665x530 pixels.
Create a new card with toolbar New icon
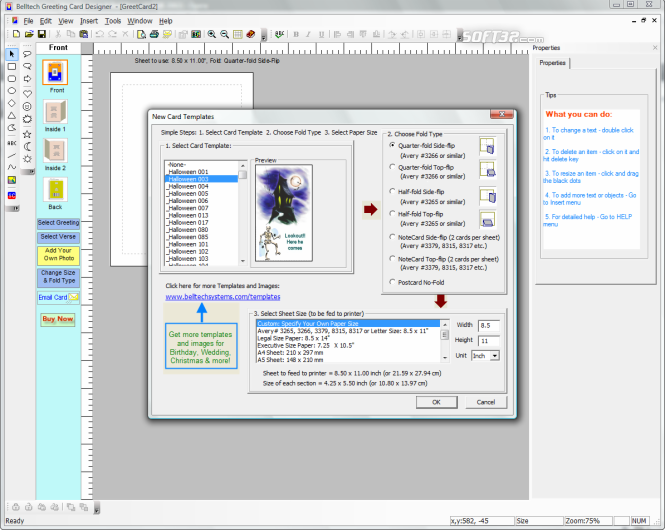[16, 34]
